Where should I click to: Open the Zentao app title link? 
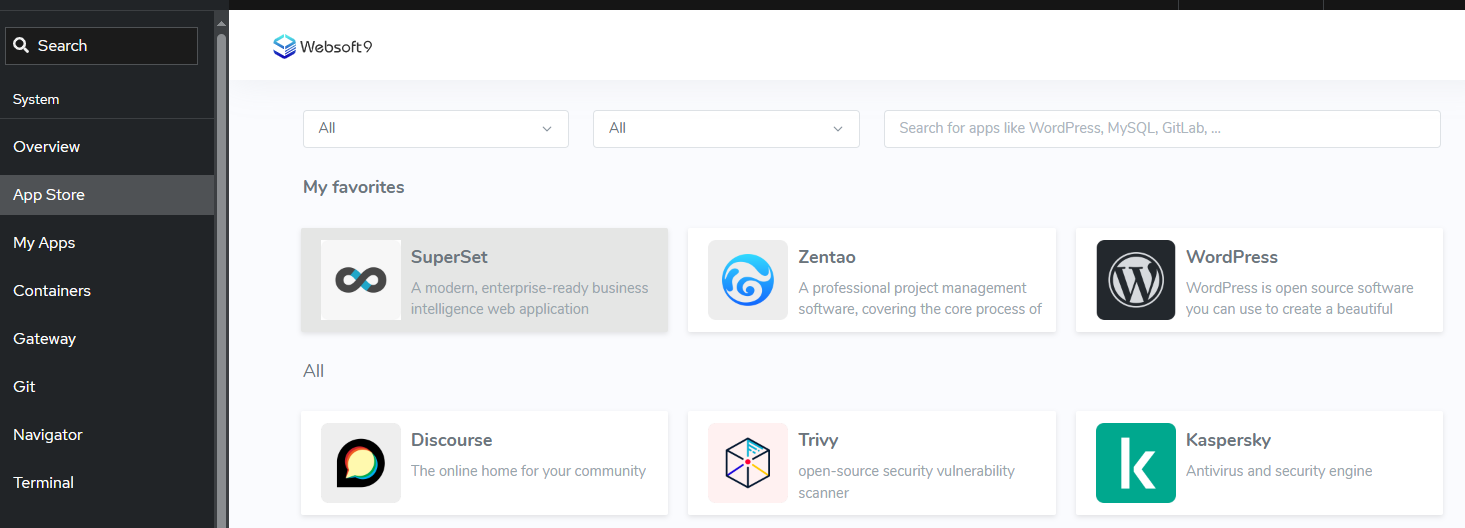[x=826, y=257]
